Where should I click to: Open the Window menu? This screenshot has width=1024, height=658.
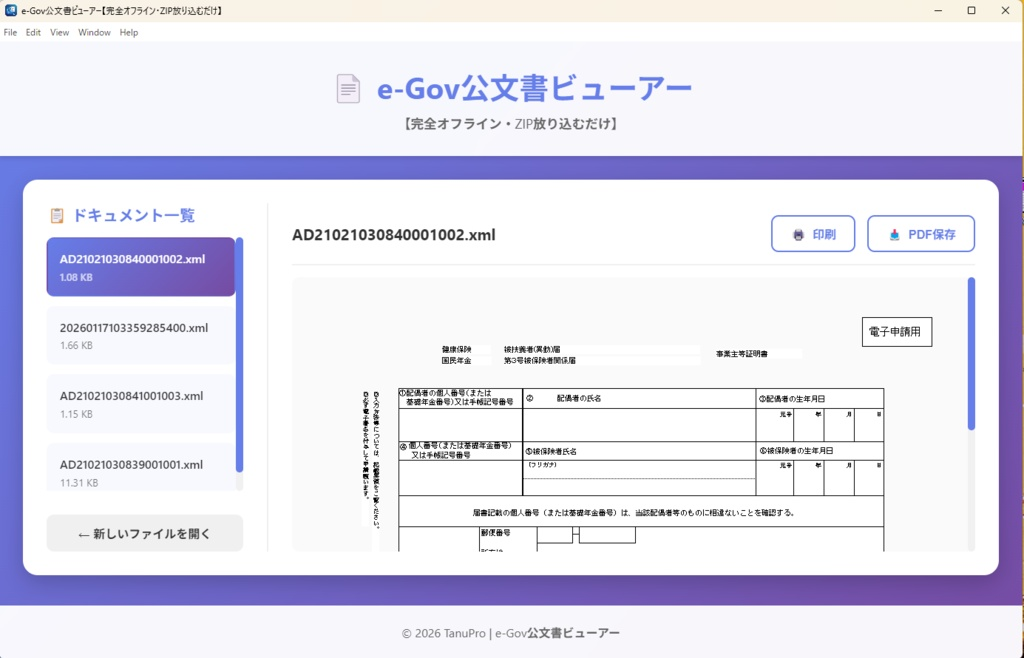94,32
